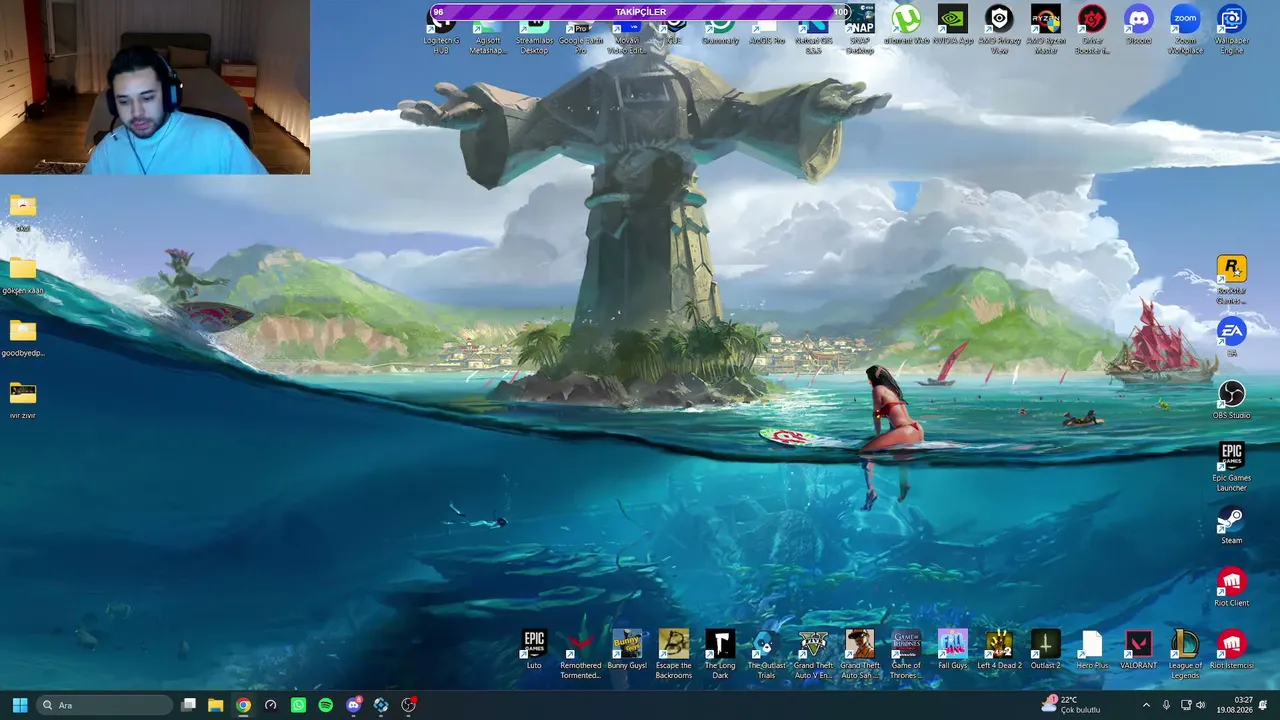
Task: Select the Rockstar Games Launcher icon
Action: 1231,280
